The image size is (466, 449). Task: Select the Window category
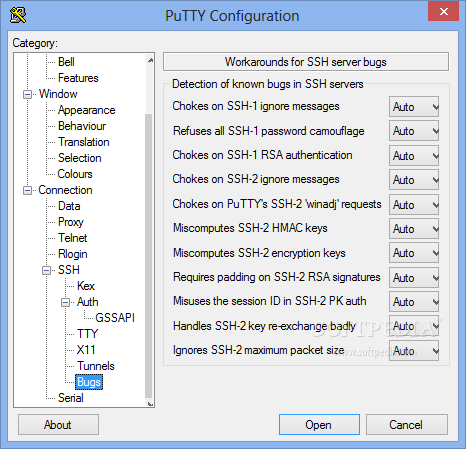point(58,94)
